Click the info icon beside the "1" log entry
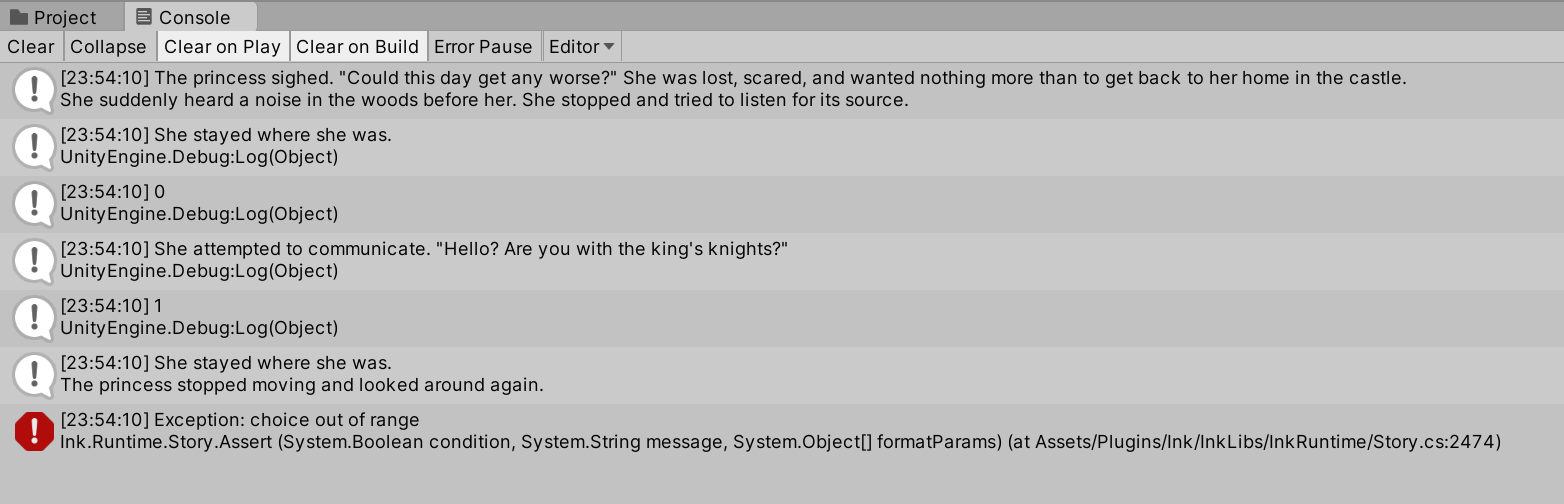This screenshot has height=504, width=1564. click(34, 317)
